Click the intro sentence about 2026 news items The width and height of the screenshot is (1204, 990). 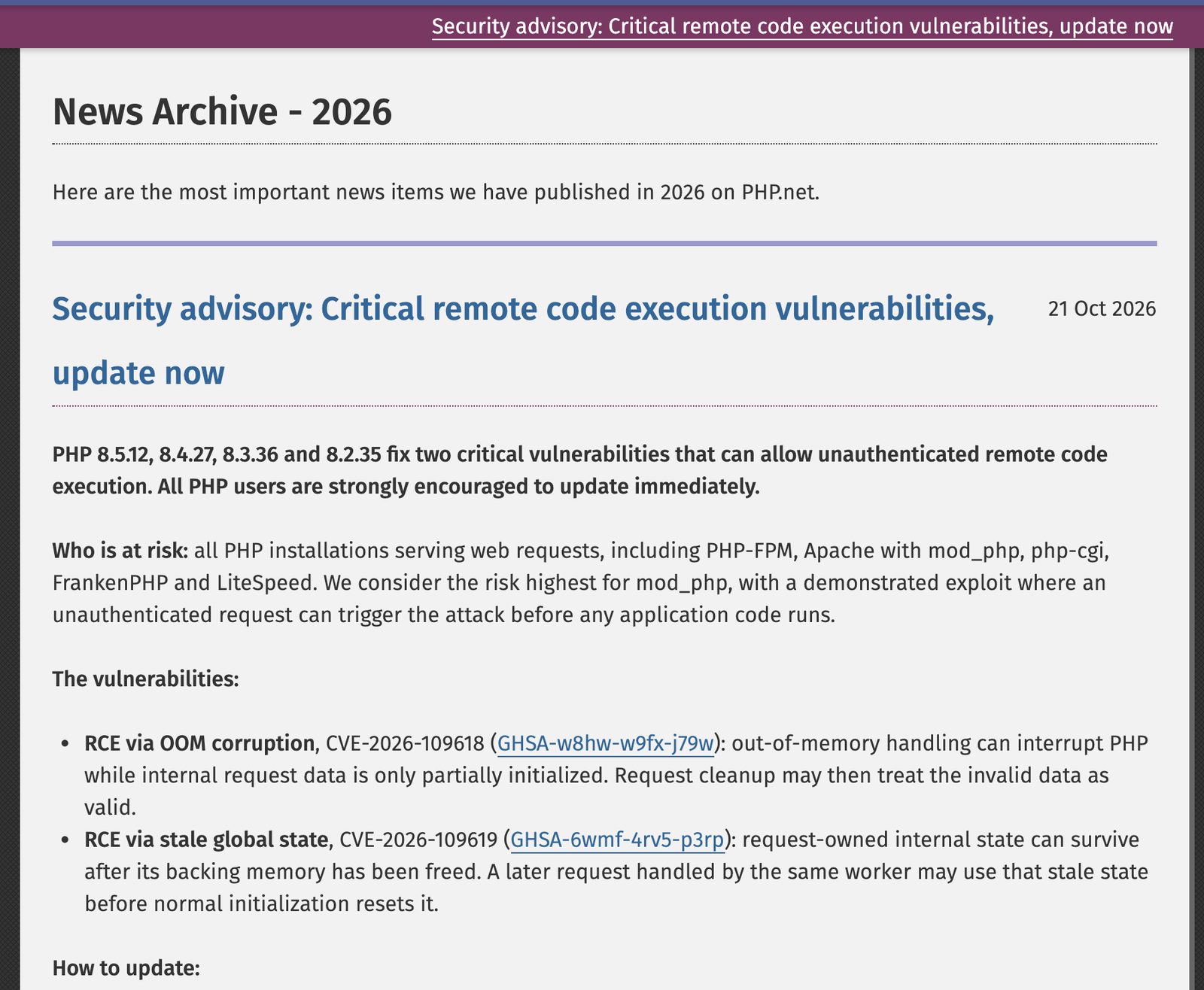click(x=436, y=192)
